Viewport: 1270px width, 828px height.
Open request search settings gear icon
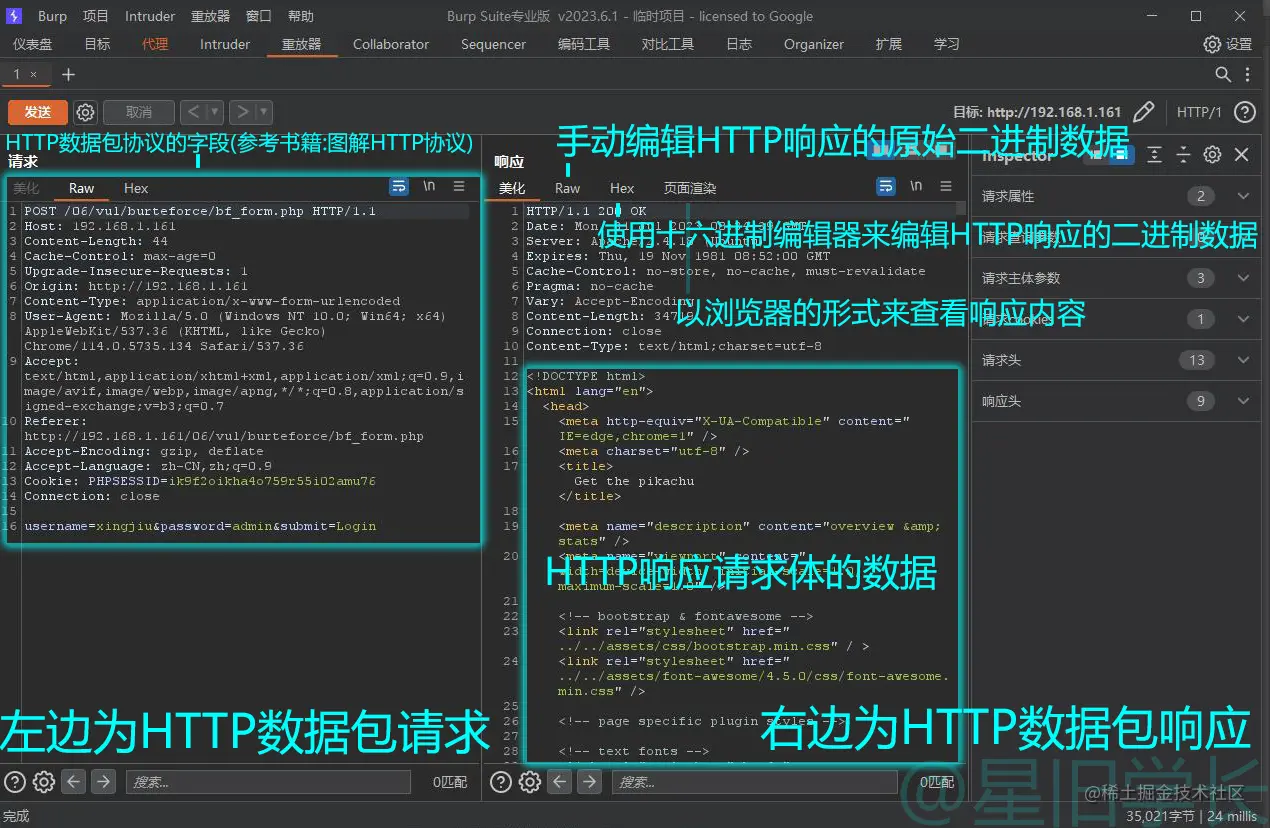pos(44,782)
